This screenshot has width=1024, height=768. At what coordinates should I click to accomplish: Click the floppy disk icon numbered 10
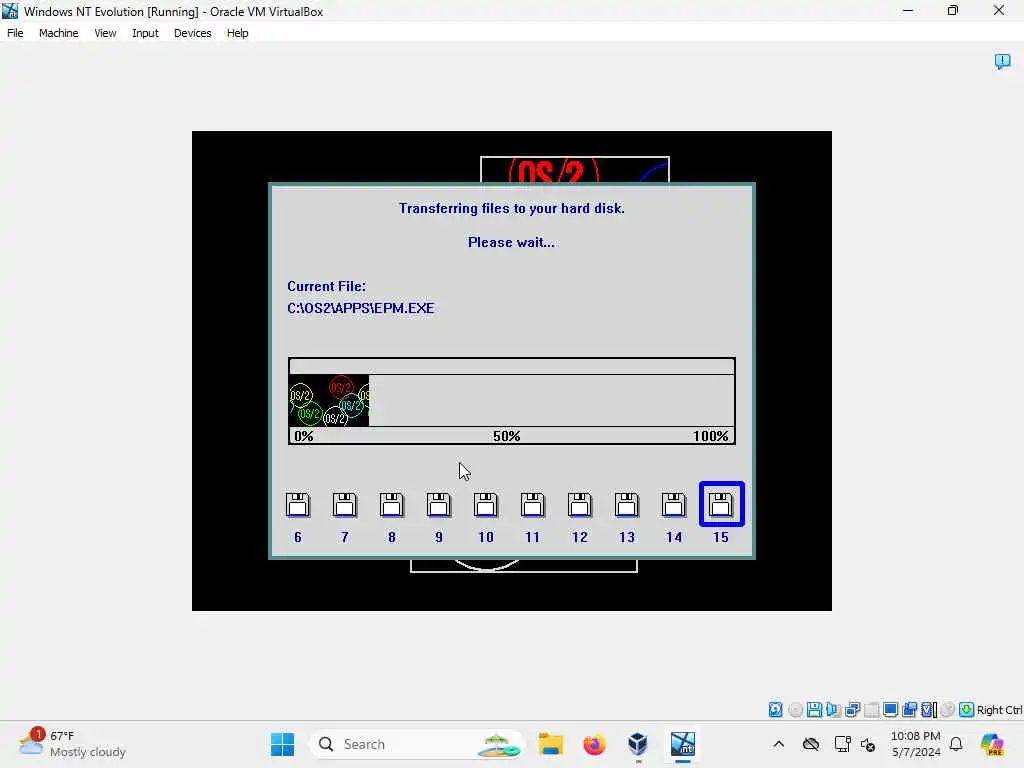pos(486,505)
